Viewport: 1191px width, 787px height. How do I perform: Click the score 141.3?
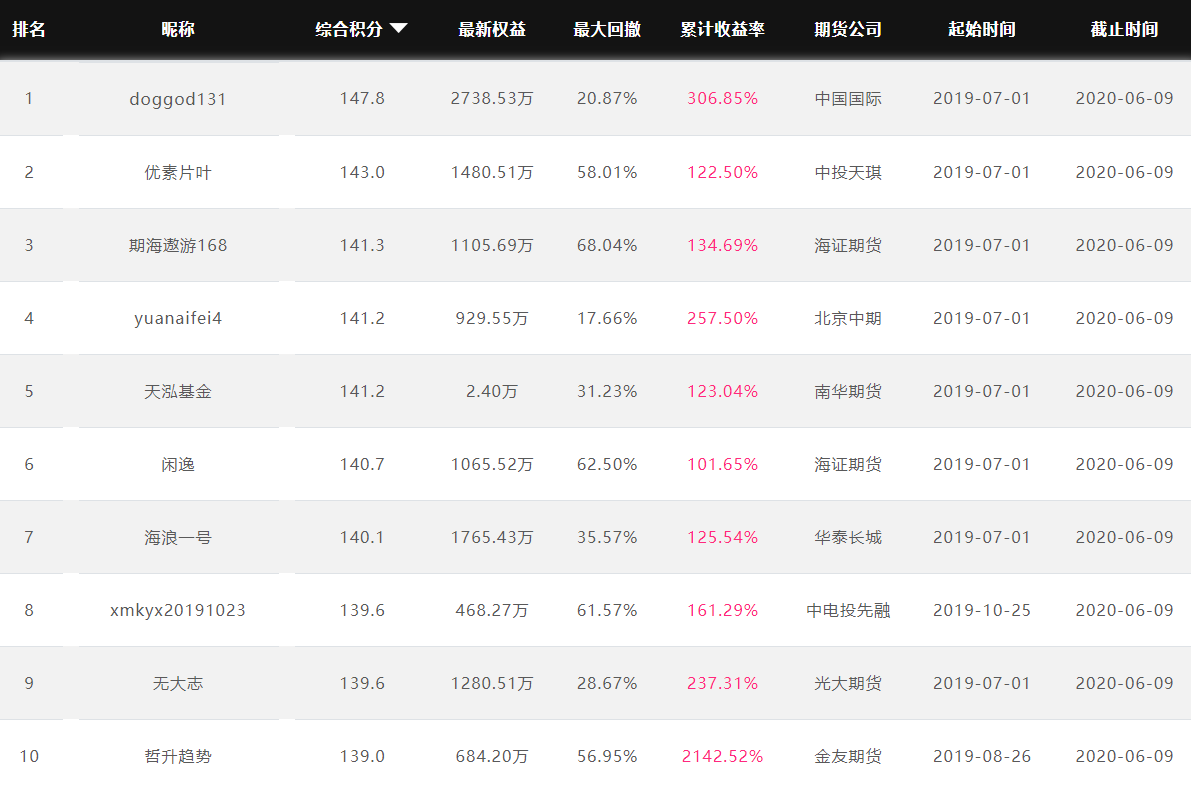pos(362,245)
